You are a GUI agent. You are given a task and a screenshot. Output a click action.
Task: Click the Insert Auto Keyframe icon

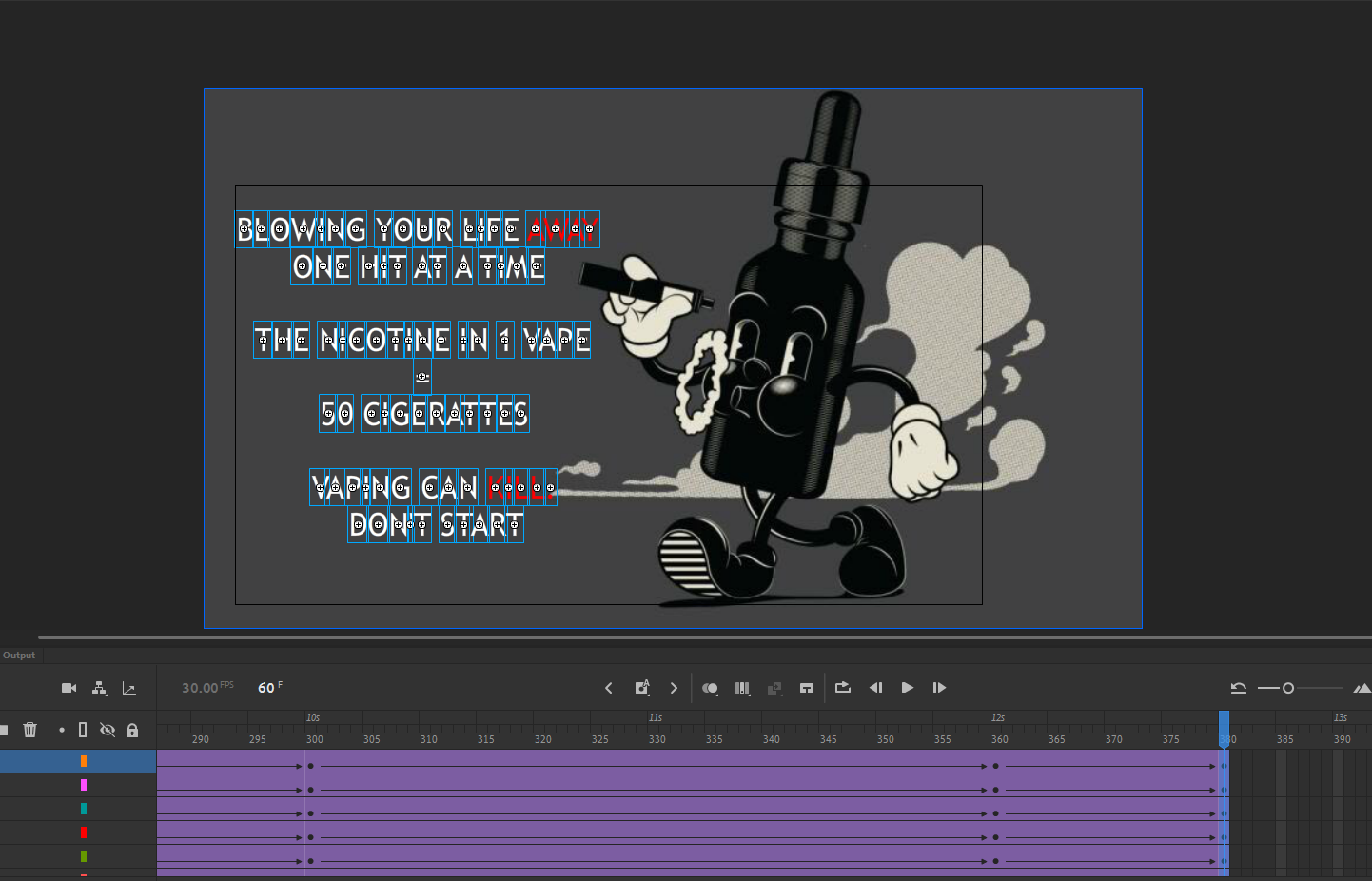point(642,688)
